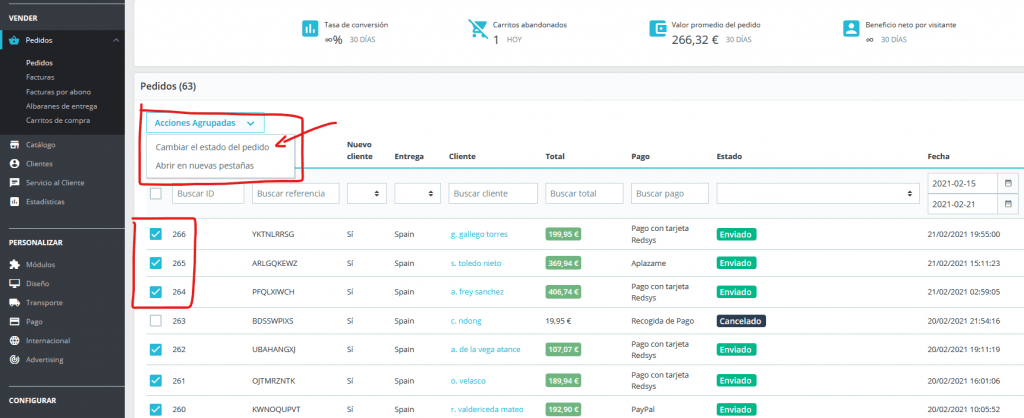Click the Valor promedio del pedido wallet icon
The width and height of the screenshot is (1024, 418).
click(658, 29)
